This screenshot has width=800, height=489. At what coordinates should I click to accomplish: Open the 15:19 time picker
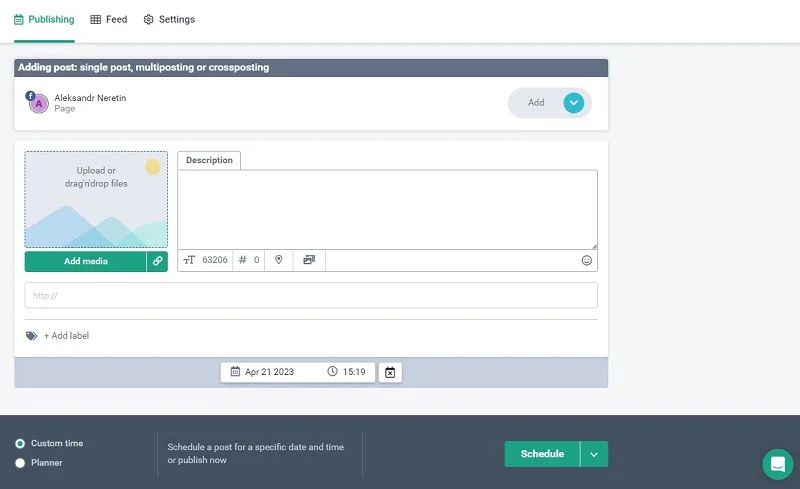(346, 372)
